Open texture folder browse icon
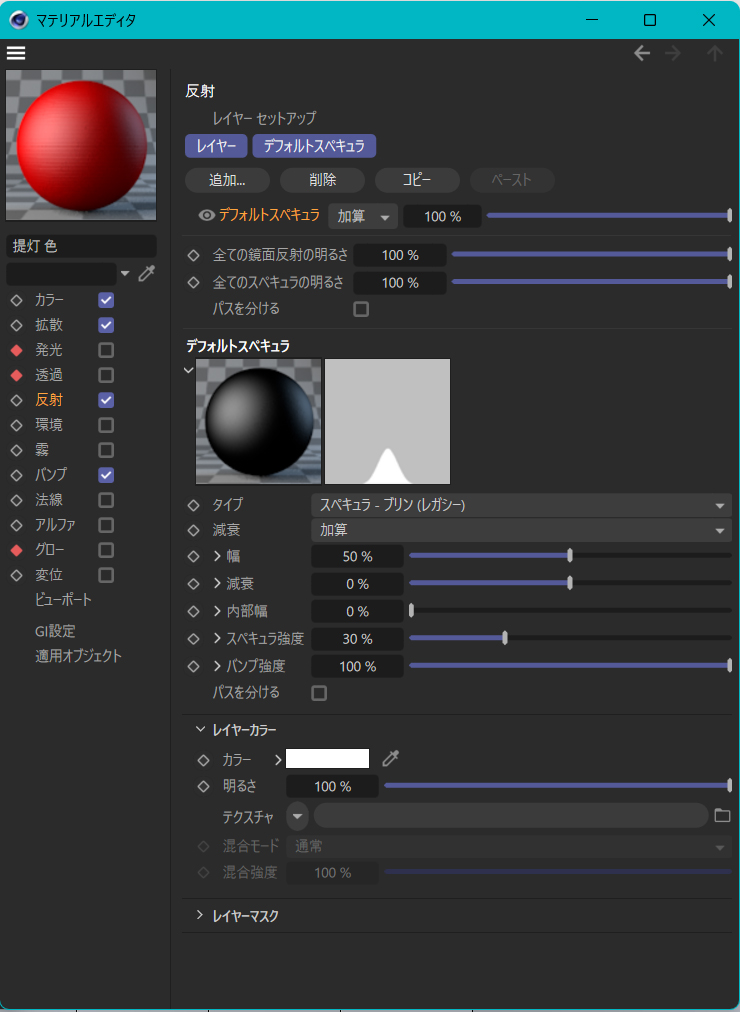 click(722, 816)
